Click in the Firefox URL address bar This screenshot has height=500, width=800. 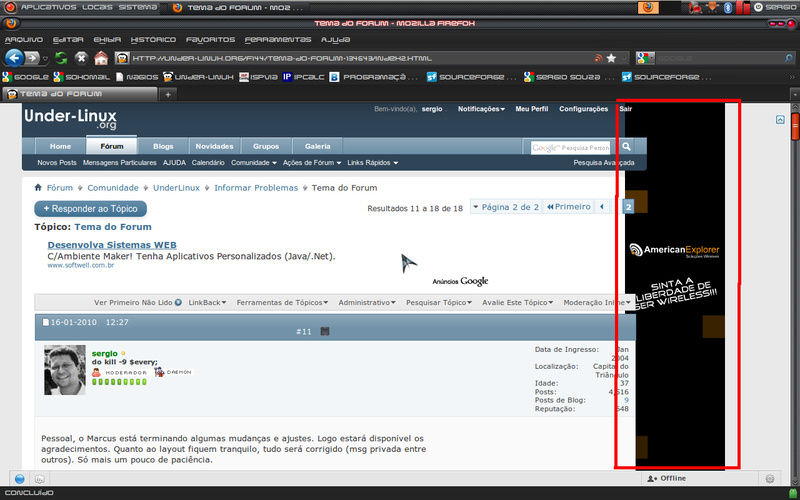[x=360, y=58]
